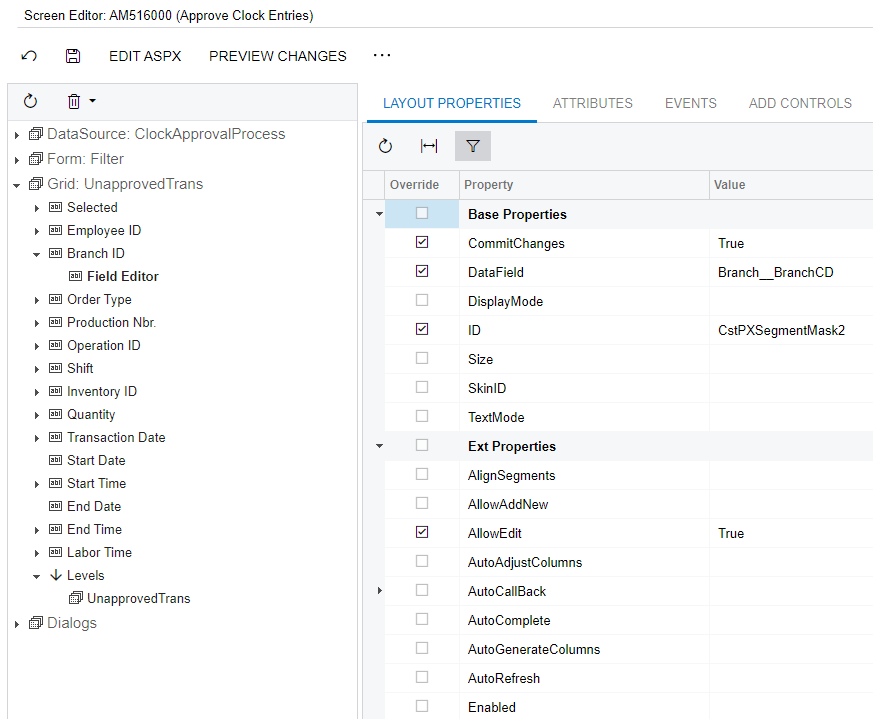Click the field icon beside Selected
873x719 pixels.
coord(55,207)
